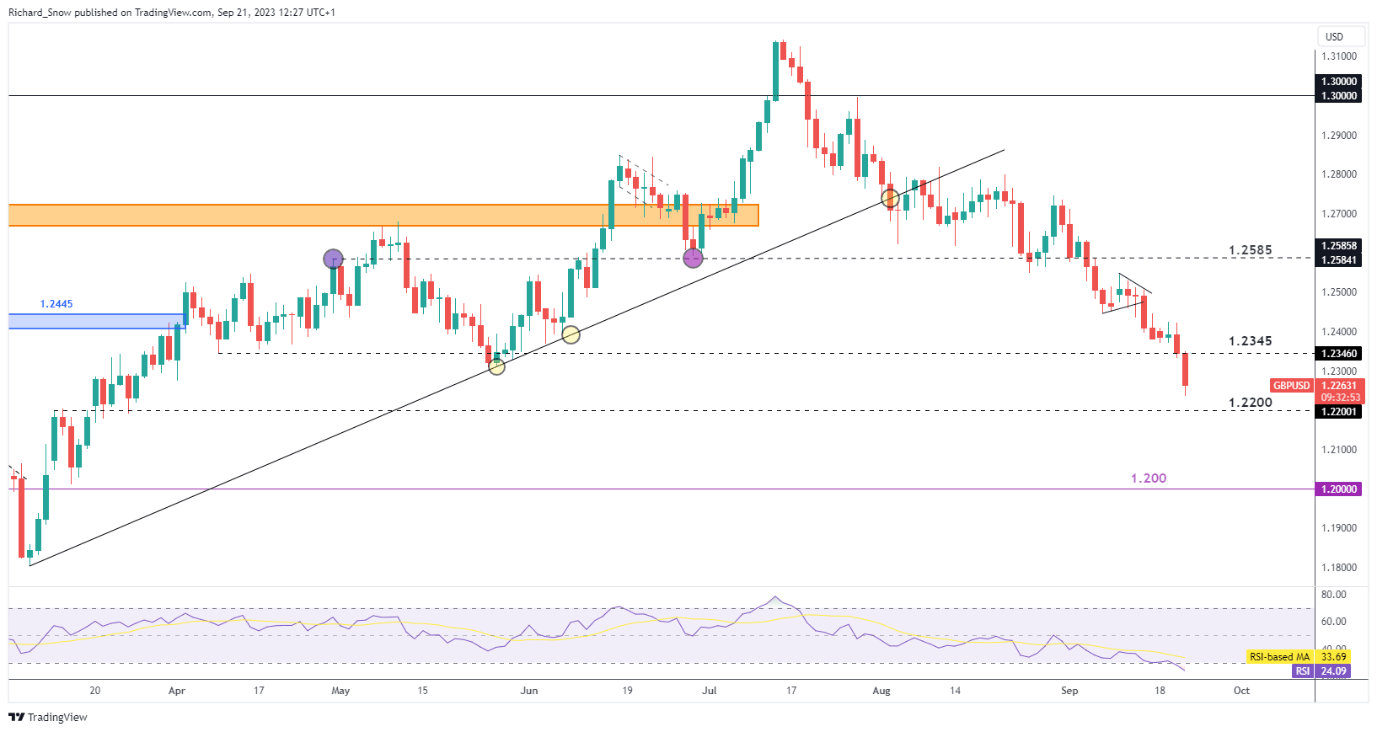Click the Jul label on the time axis
Image resolution: width=1377 pixels, height=732 pixels.
708,690
